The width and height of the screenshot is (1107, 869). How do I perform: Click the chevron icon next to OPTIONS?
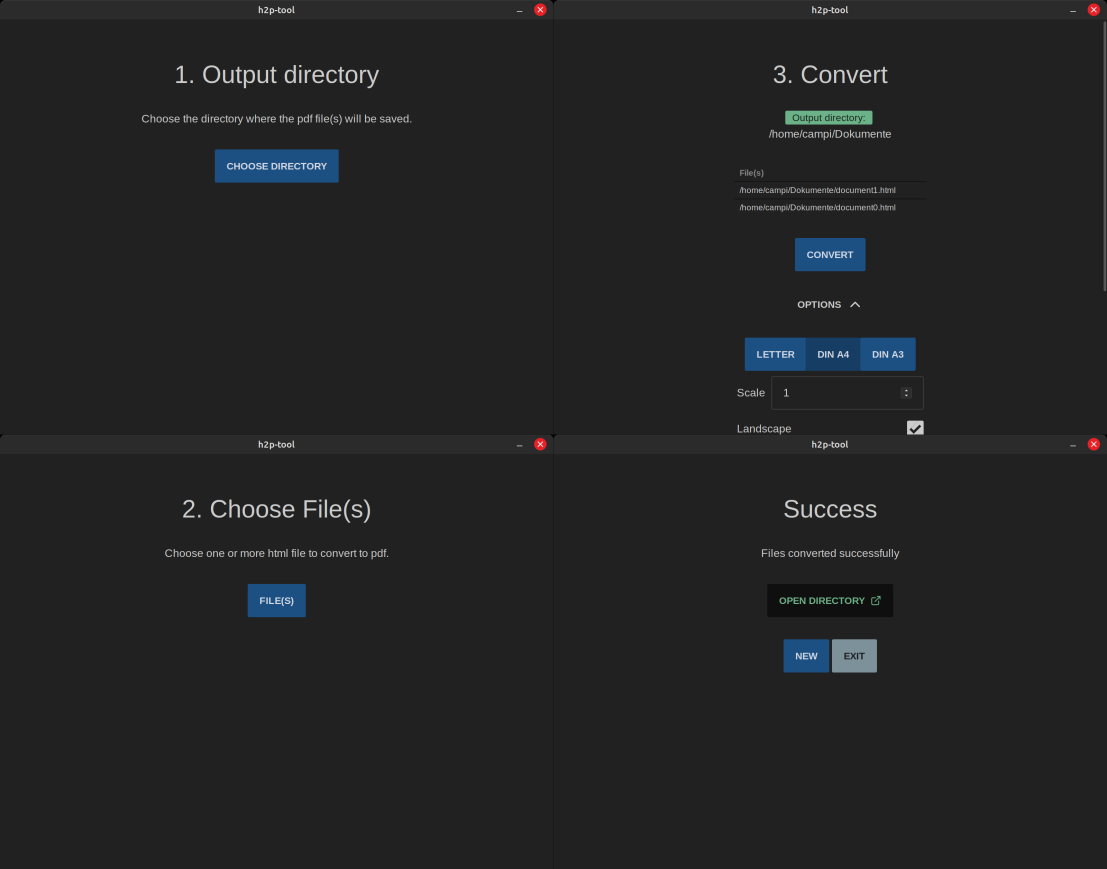pos(855,304)
